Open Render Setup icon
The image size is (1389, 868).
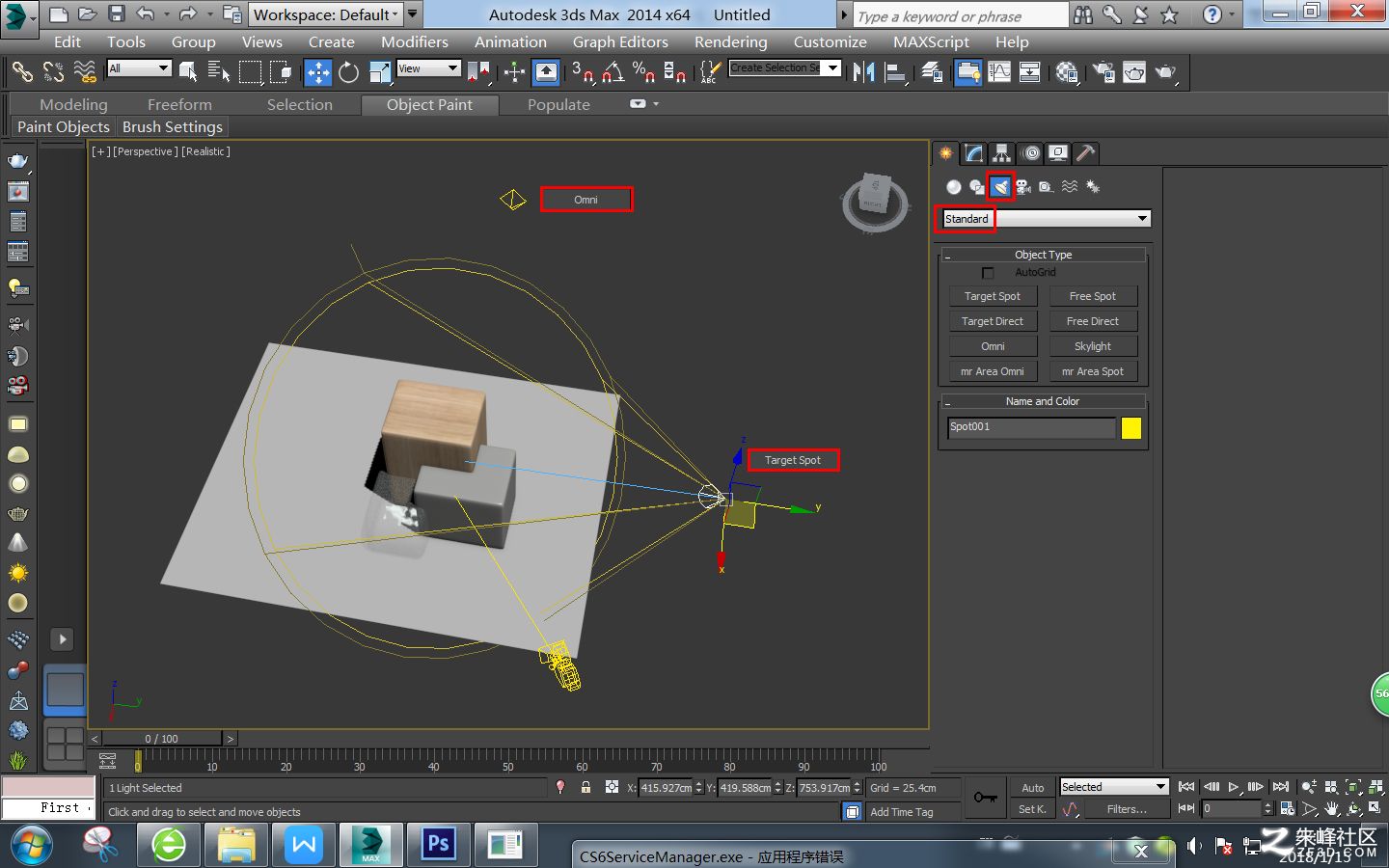tap(1103, 72)
